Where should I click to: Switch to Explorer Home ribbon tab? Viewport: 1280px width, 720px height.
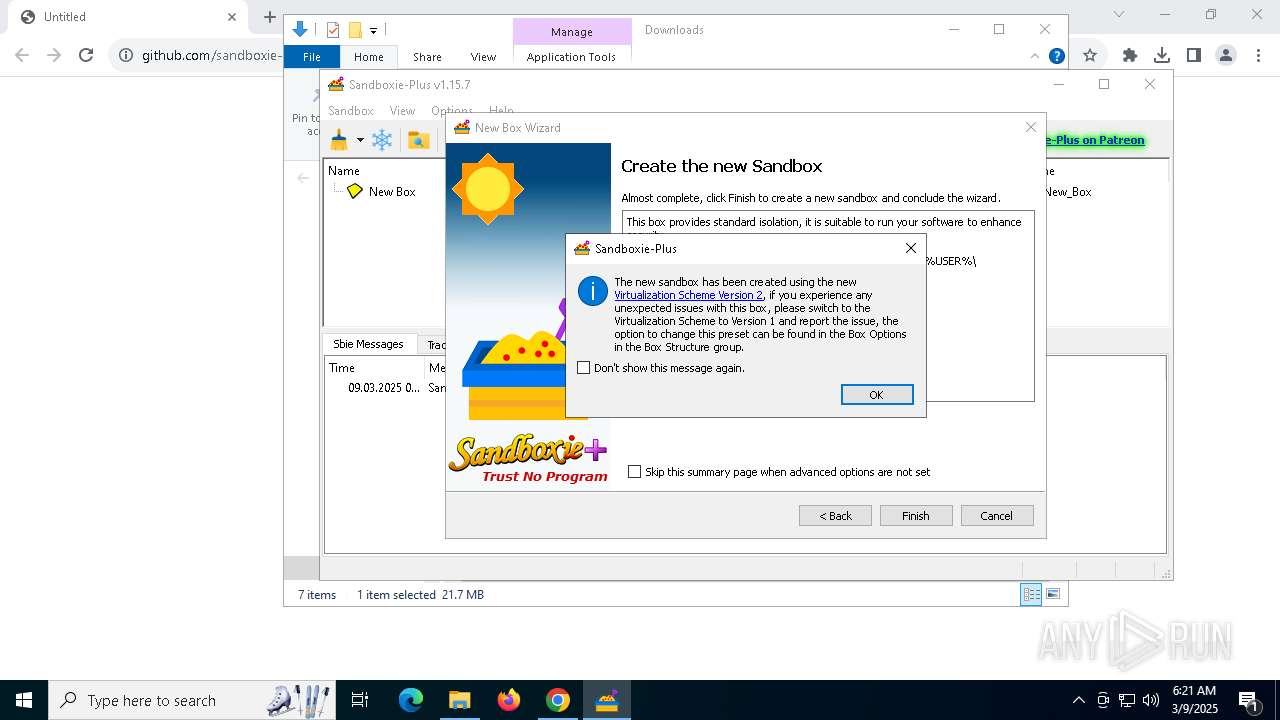[x=368, y=57]
